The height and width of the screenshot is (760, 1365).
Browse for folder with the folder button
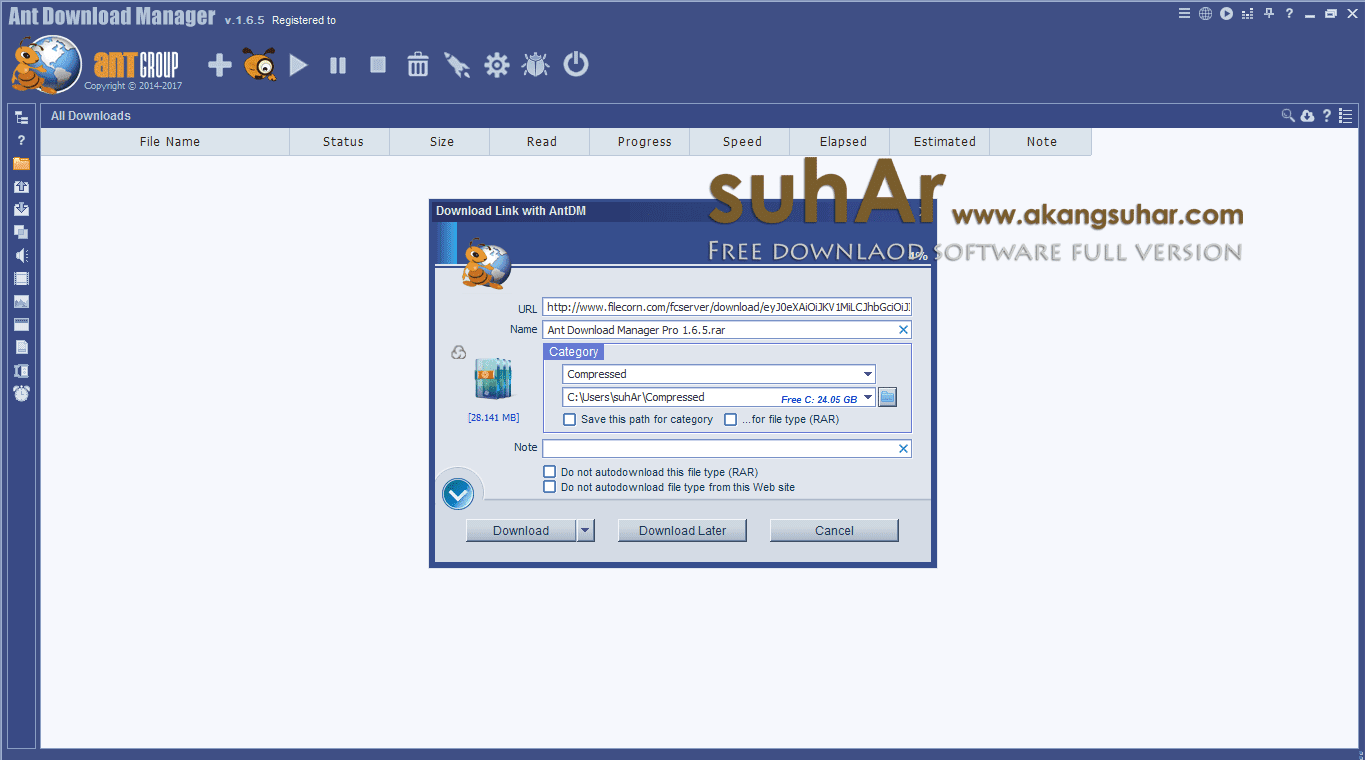tap(888, 397)
